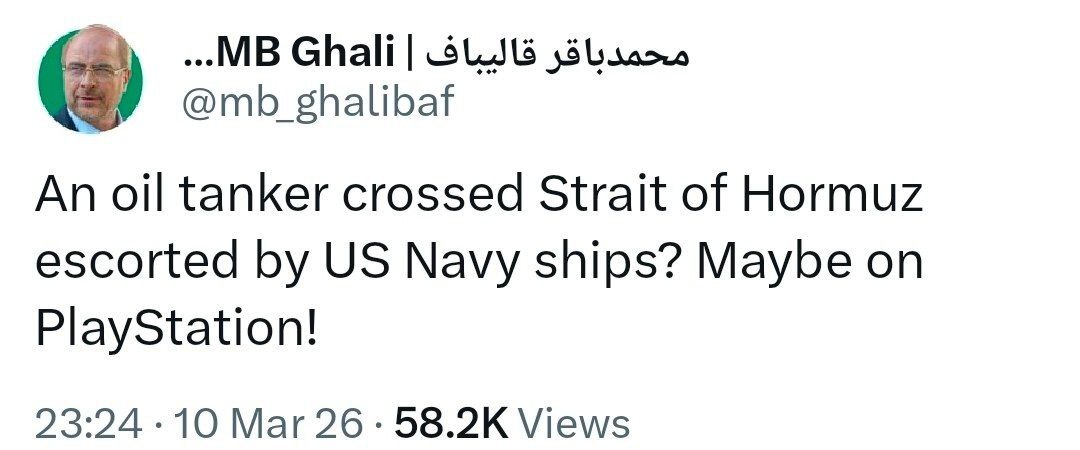The height and width of the screenshot is (450, 1080).
Task: Click the "Views" label
Action: [576, 423]
